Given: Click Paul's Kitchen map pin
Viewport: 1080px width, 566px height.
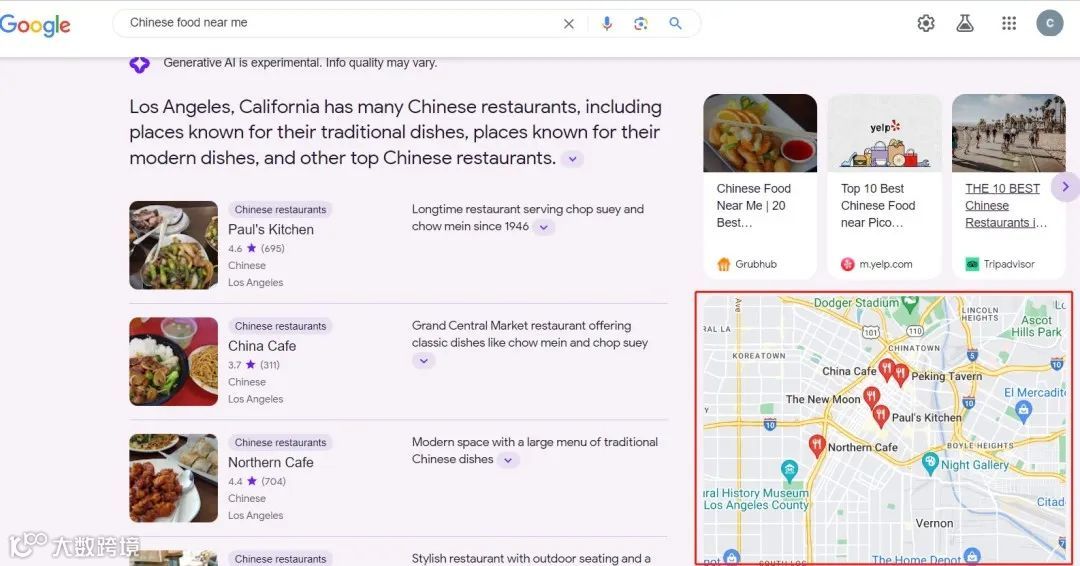Looking at the screenshot, I should (881, 415).
